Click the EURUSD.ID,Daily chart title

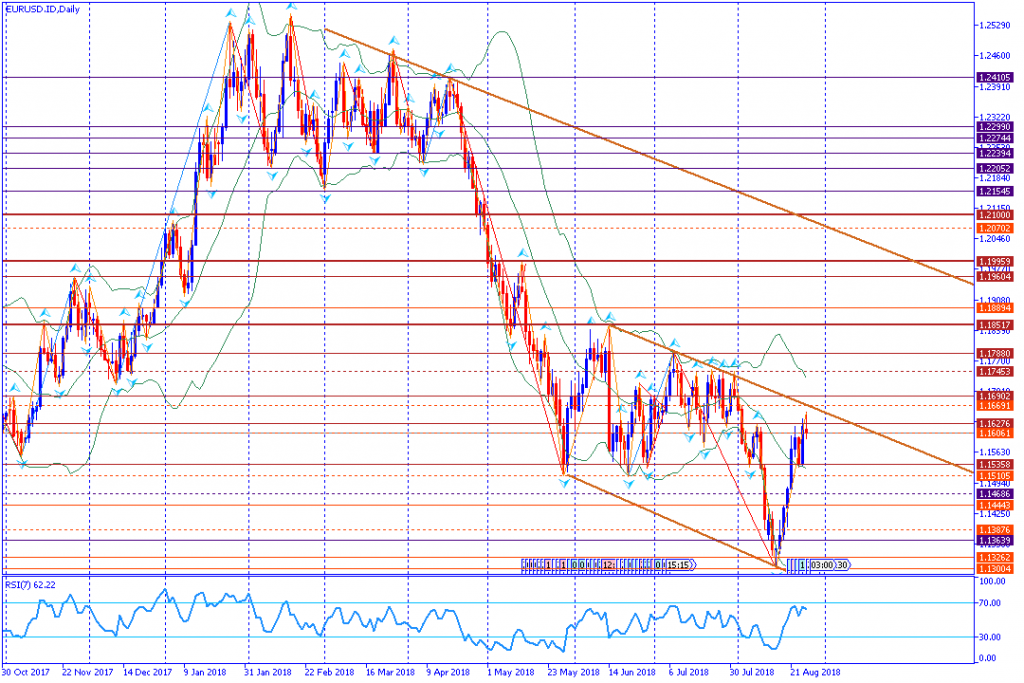click(44, 9)
